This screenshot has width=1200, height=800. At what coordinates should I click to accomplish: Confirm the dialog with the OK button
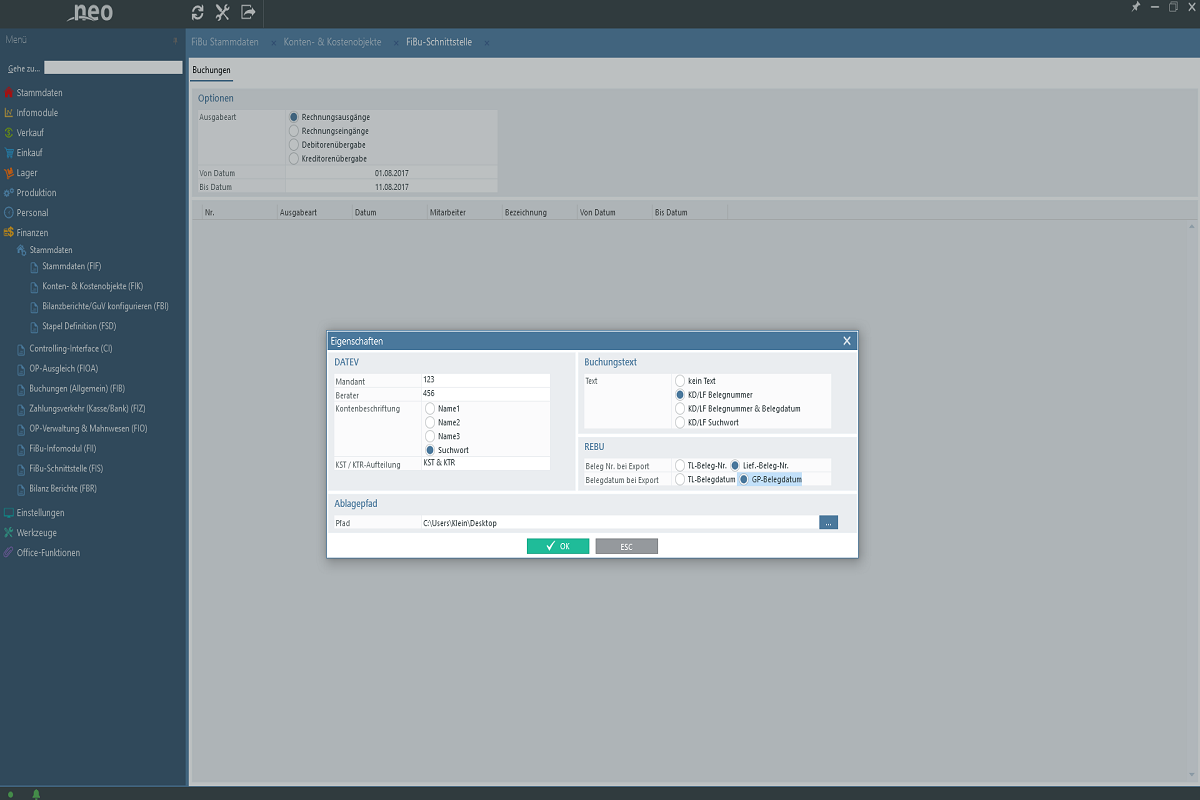pyautogui.click(x=558, y=546)
